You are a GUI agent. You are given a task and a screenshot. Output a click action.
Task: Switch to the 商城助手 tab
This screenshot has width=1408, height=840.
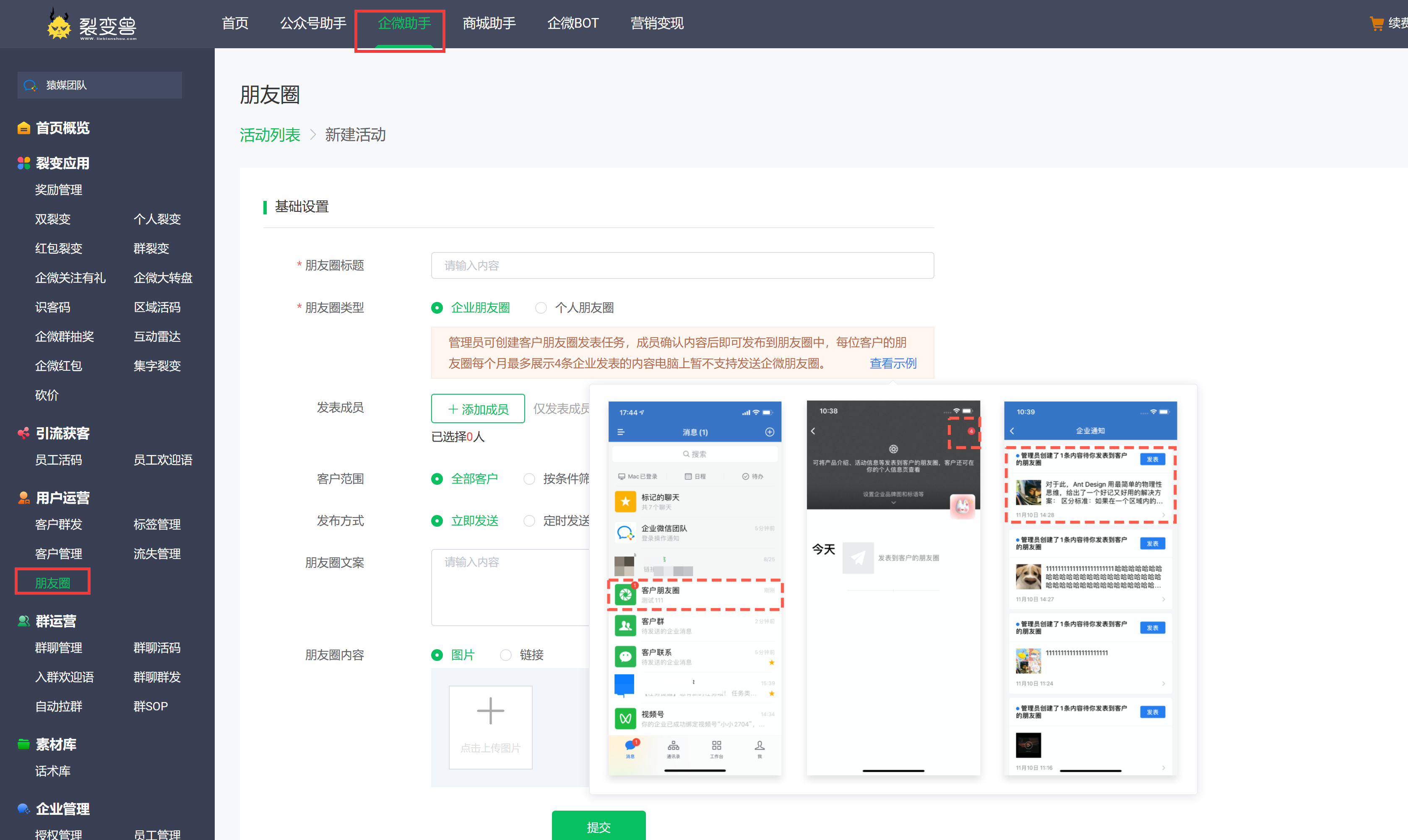(x=489, y=24)
